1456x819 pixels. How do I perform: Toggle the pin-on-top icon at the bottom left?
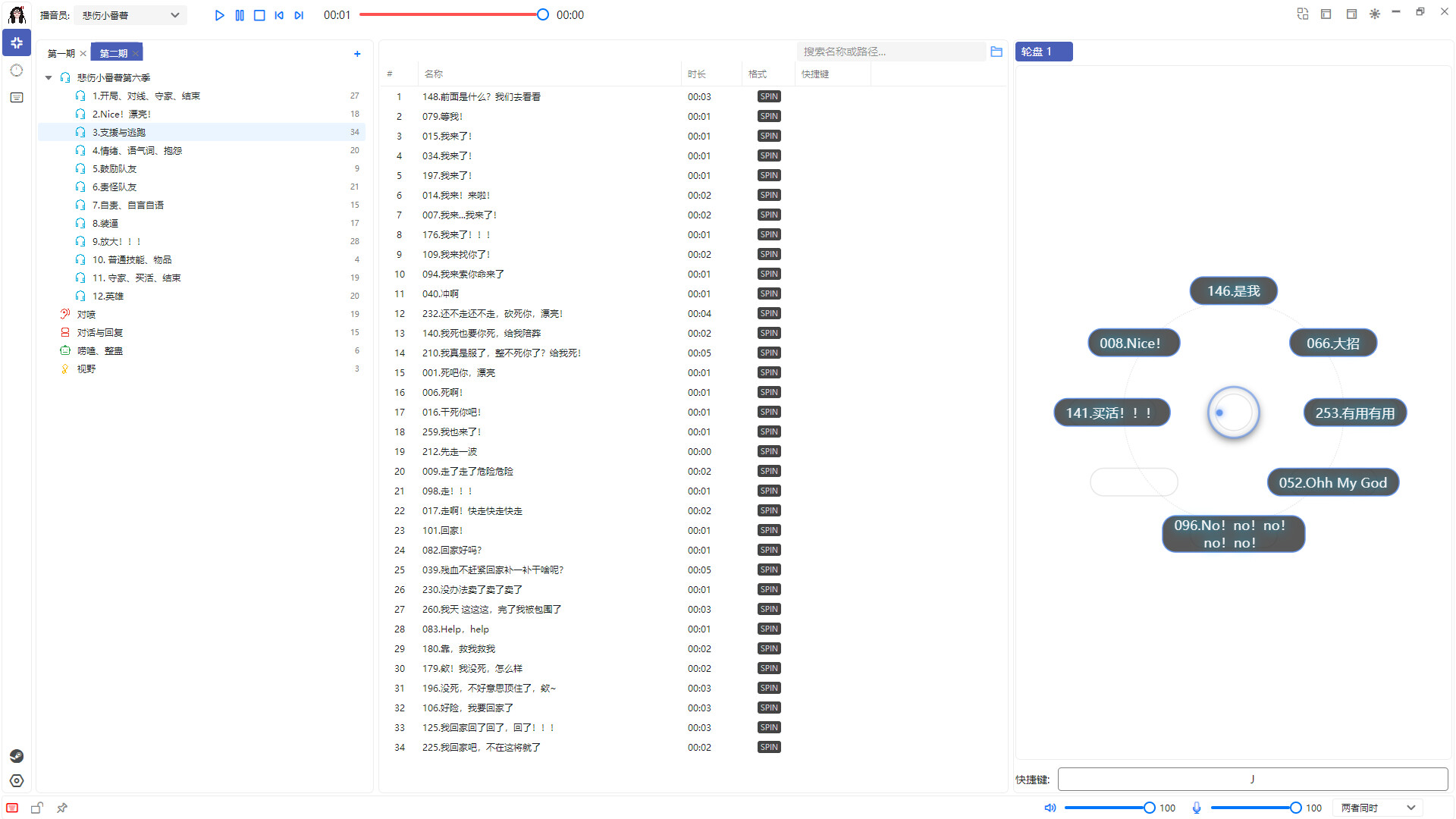[62, 808]
